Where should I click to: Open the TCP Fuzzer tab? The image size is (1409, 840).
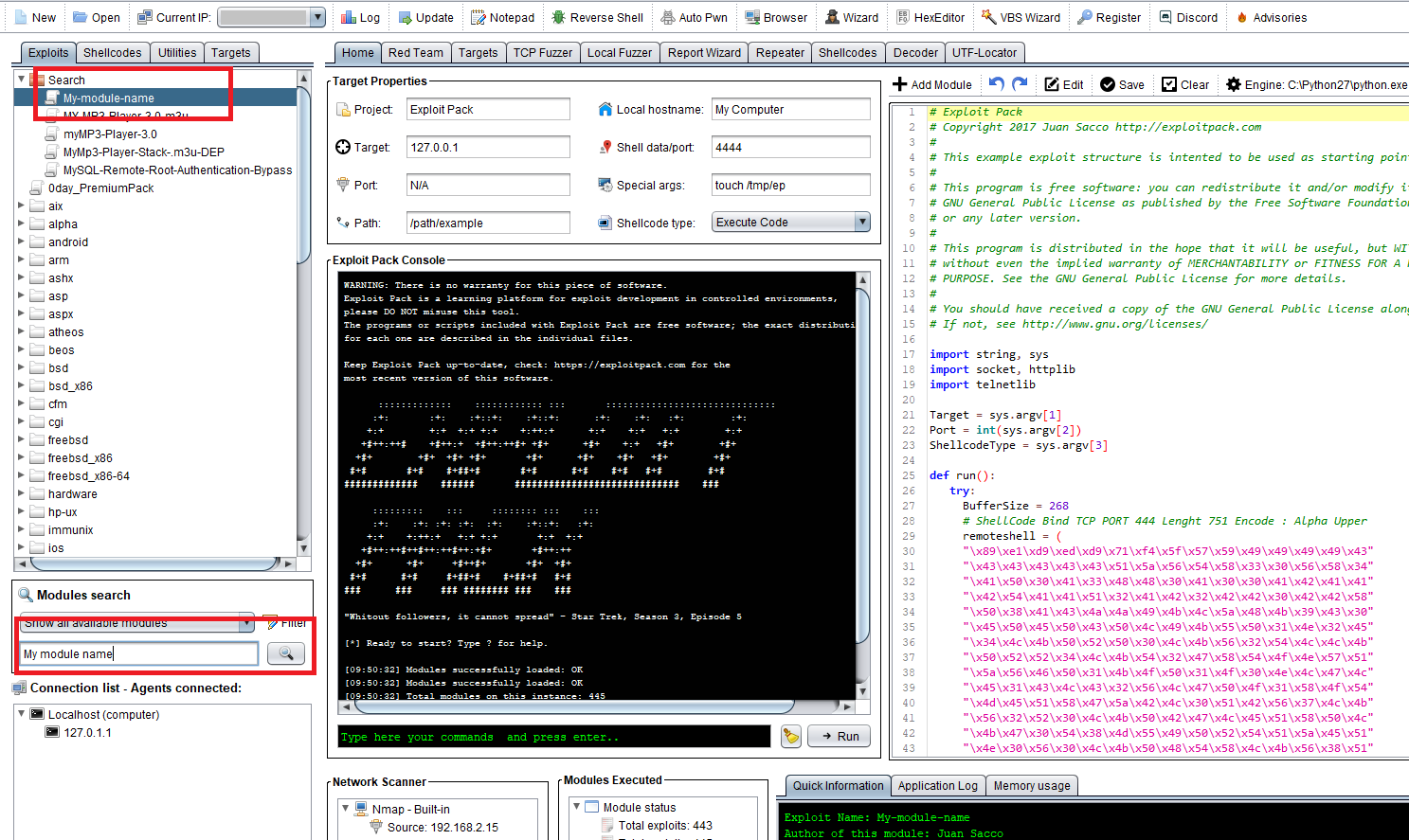pyautogui.click(x=543, y=53)
